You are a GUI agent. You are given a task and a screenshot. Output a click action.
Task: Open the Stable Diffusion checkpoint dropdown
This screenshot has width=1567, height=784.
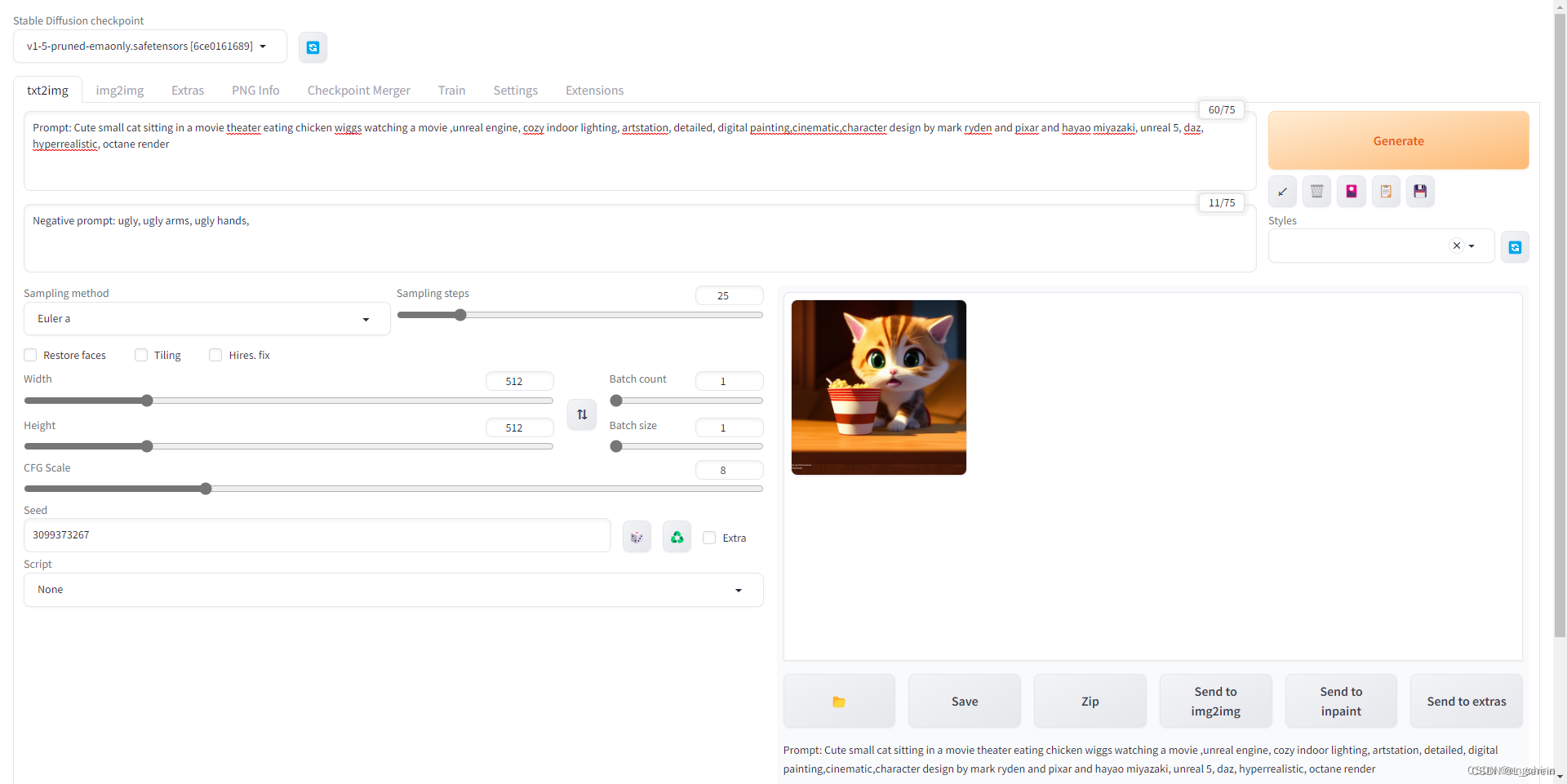click(x=150, y=47)
